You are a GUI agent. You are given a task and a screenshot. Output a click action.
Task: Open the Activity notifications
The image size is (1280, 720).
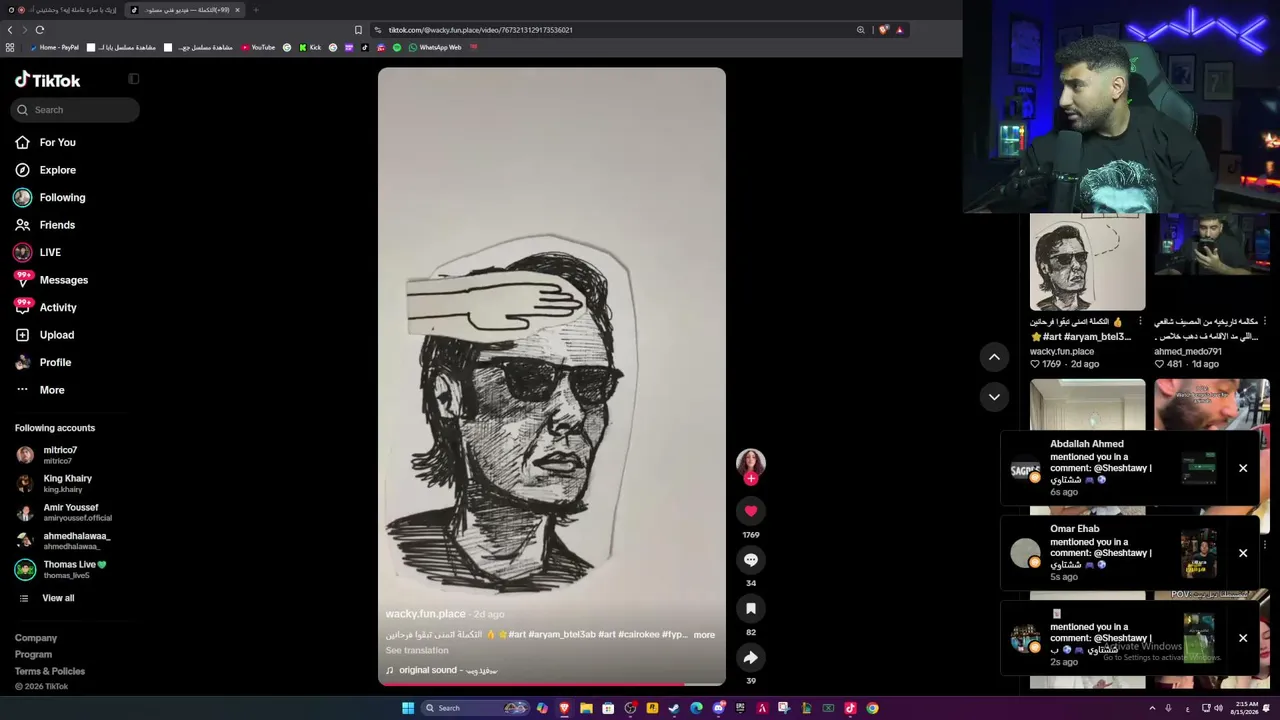coord(46,307)
